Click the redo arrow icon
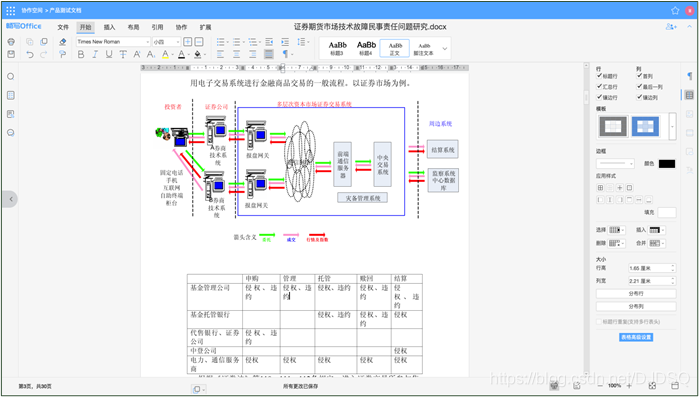The image size is (699, 397). (x=44, y=54)
